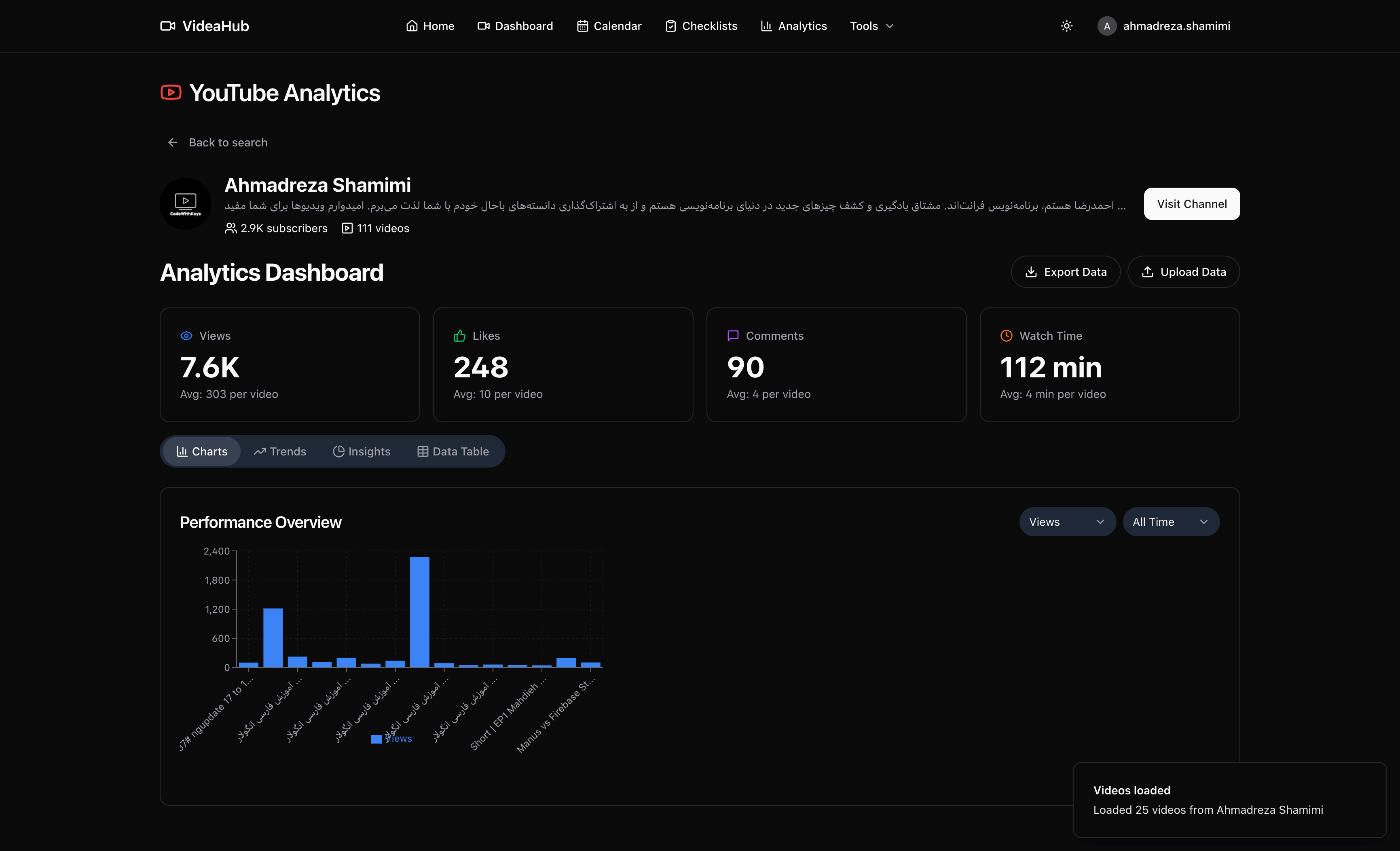Image resolution: width=1400 pixels, height=851 pixels.
Task: Click the VideaHub camera logo icon
Action: (167, 26)
